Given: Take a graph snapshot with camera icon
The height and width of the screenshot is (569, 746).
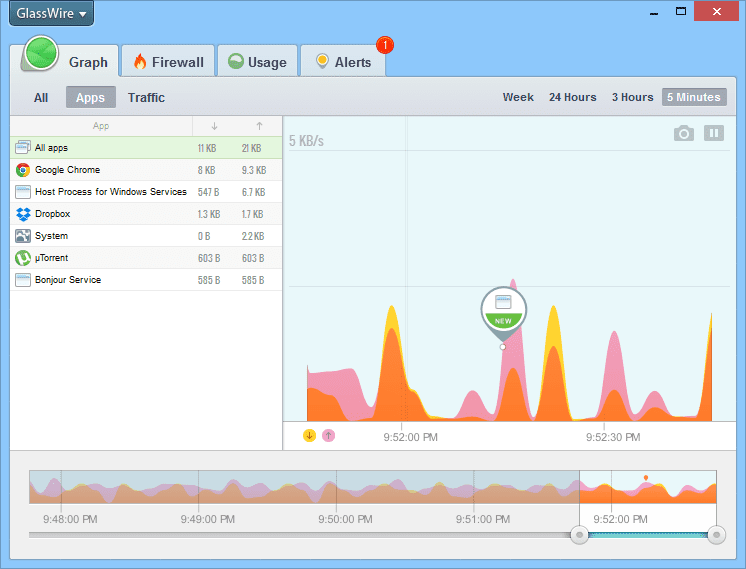Looking at the screenshot, I should click(x=684, y=133).
